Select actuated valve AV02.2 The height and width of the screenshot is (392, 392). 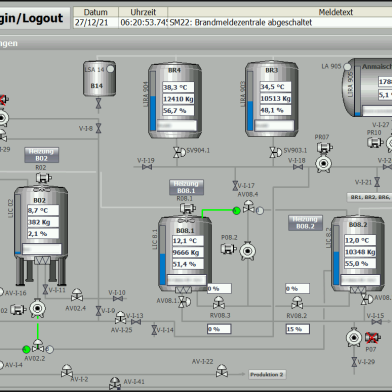[x=38, y=346]
